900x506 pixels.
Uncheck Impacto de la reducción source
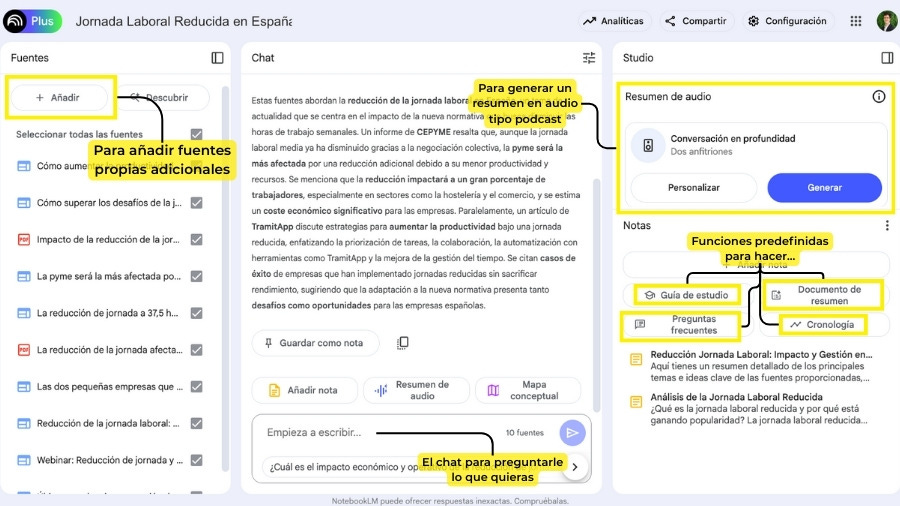click(x=197, y=240)
